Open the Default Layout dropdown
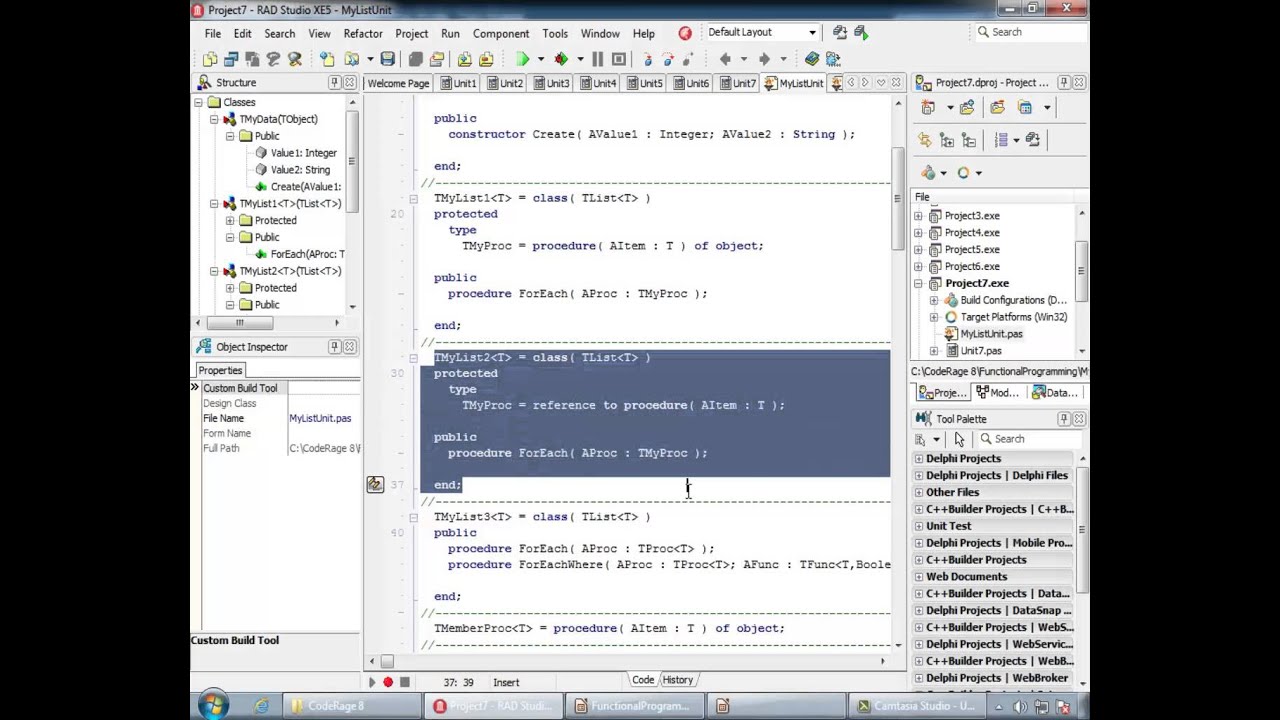Viewport: 1280px width, 720px height. (x=812, y=32)
